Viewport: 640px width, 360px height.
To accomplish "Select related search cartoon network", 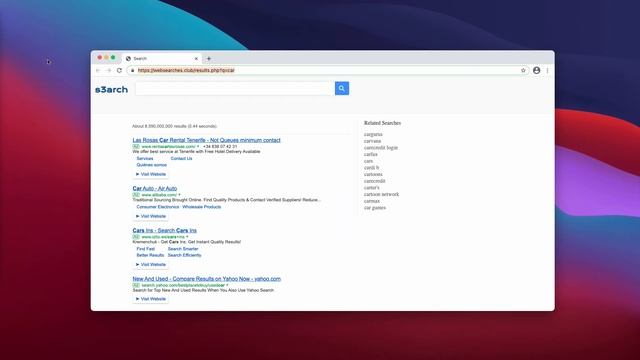I will pyautogui.click(x=381, y=194).
